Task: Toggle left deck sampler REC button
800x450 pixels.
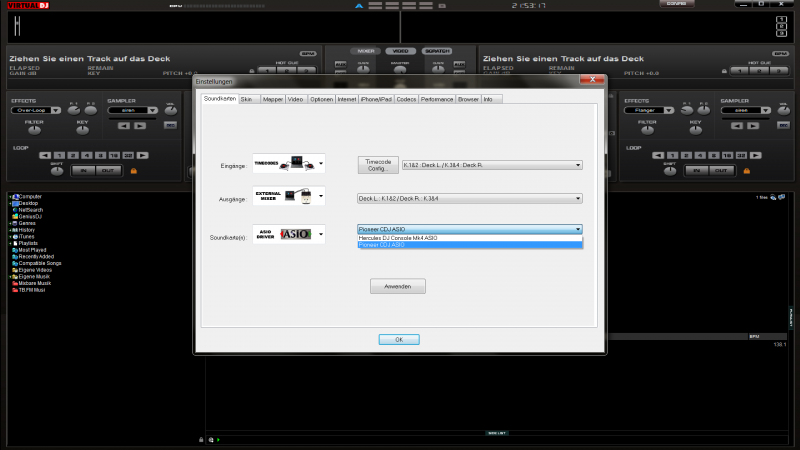Action: [170, 125]
